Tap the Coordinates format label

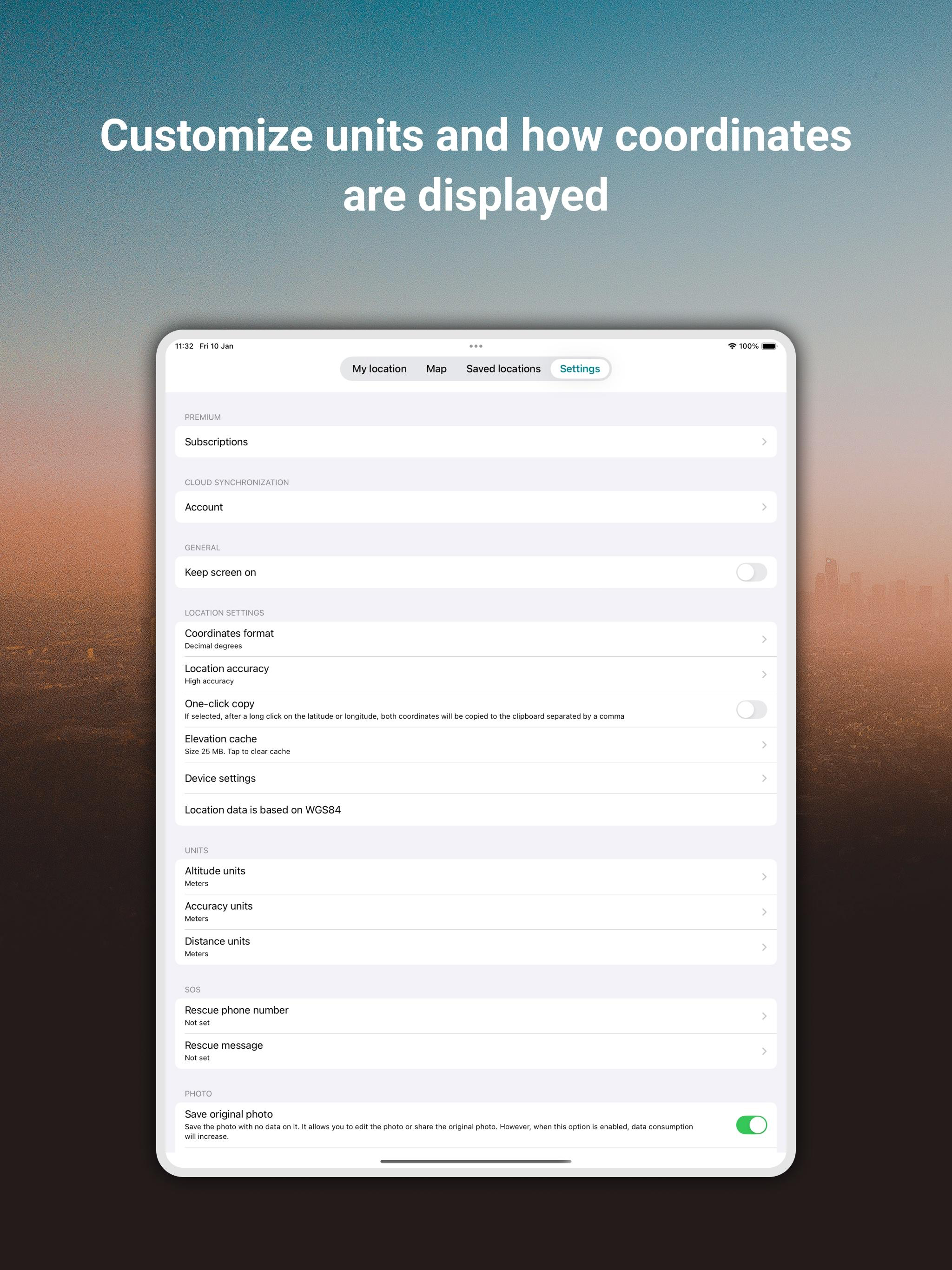click(229, 633)
